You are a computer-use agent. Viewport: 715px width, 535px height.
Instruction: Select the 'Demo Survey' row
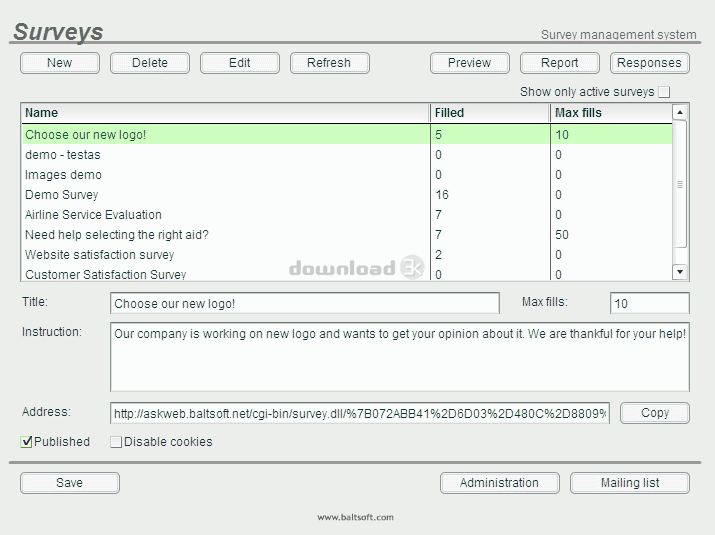coord(347,195)
